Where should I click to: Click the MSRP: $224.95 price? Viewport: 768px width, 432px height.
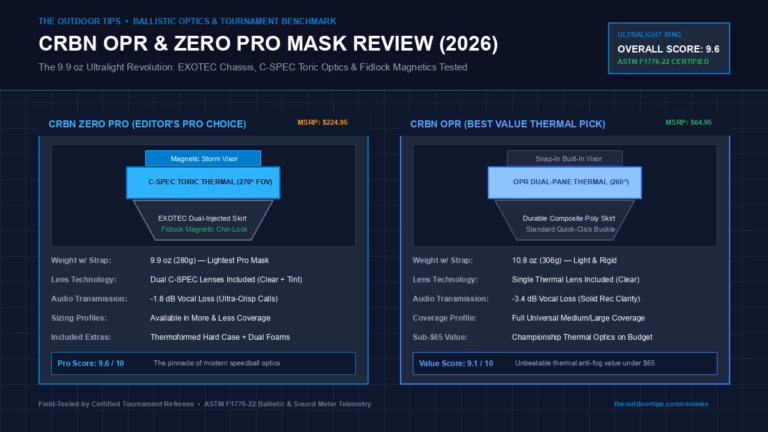322,122
